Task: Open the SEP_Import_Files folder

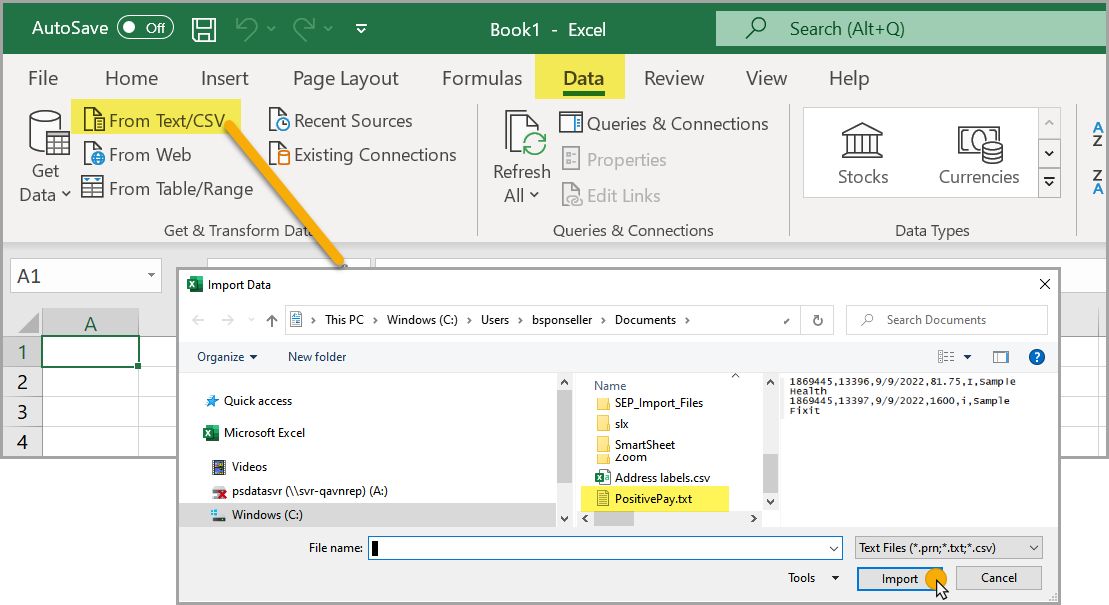Action: 649,403
